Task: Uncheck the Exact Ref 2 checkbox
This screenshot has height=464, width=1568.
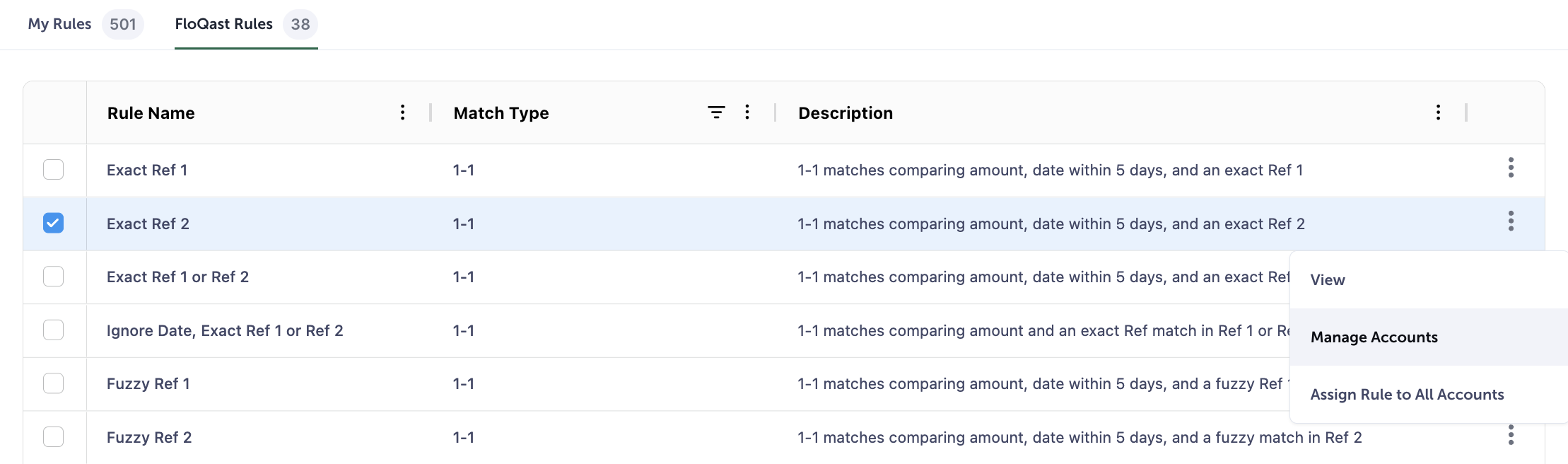Action: pyautogui.click(x=54, y=223)
